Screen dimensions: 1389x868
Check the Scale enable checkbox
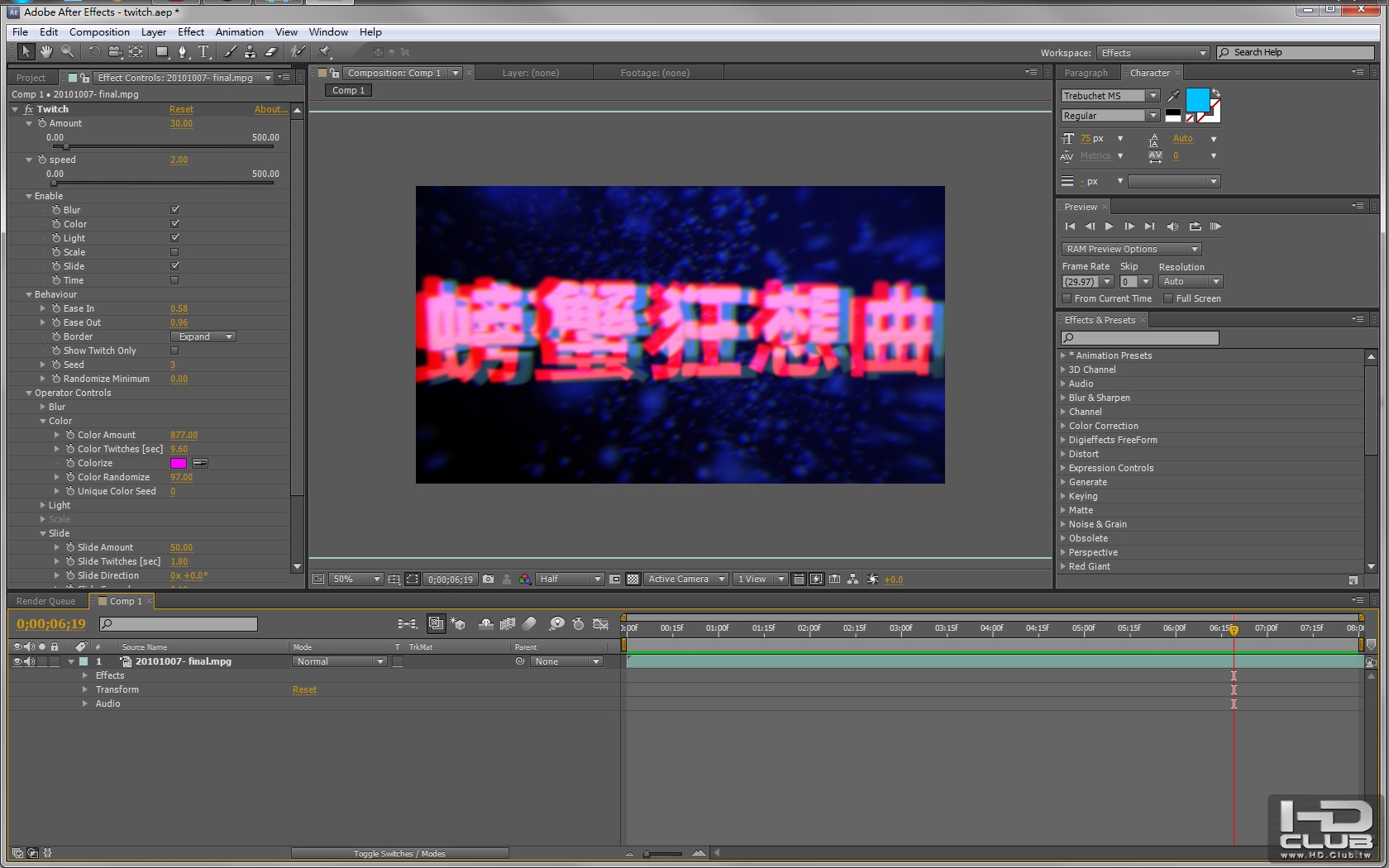[174, 252]
